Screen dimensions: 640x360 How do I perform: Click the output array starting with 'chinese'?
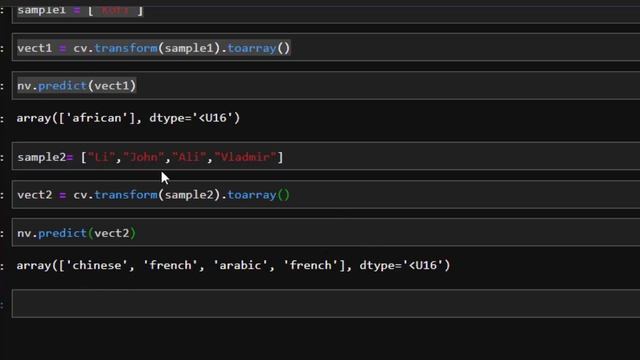pos(233,266)
